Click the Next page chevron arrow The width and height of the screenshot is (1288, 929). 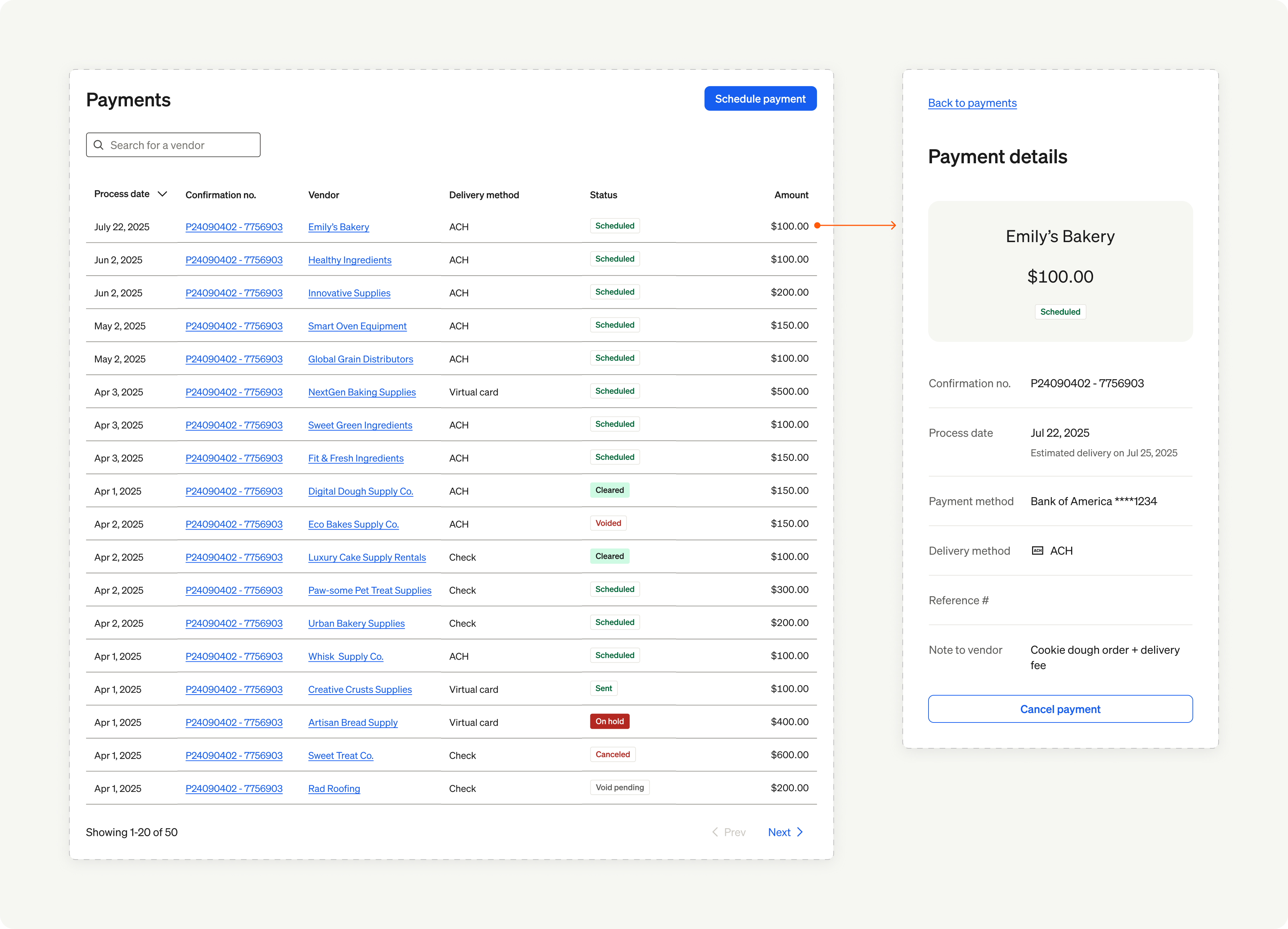pyautogui.click(x=800, y=832)
